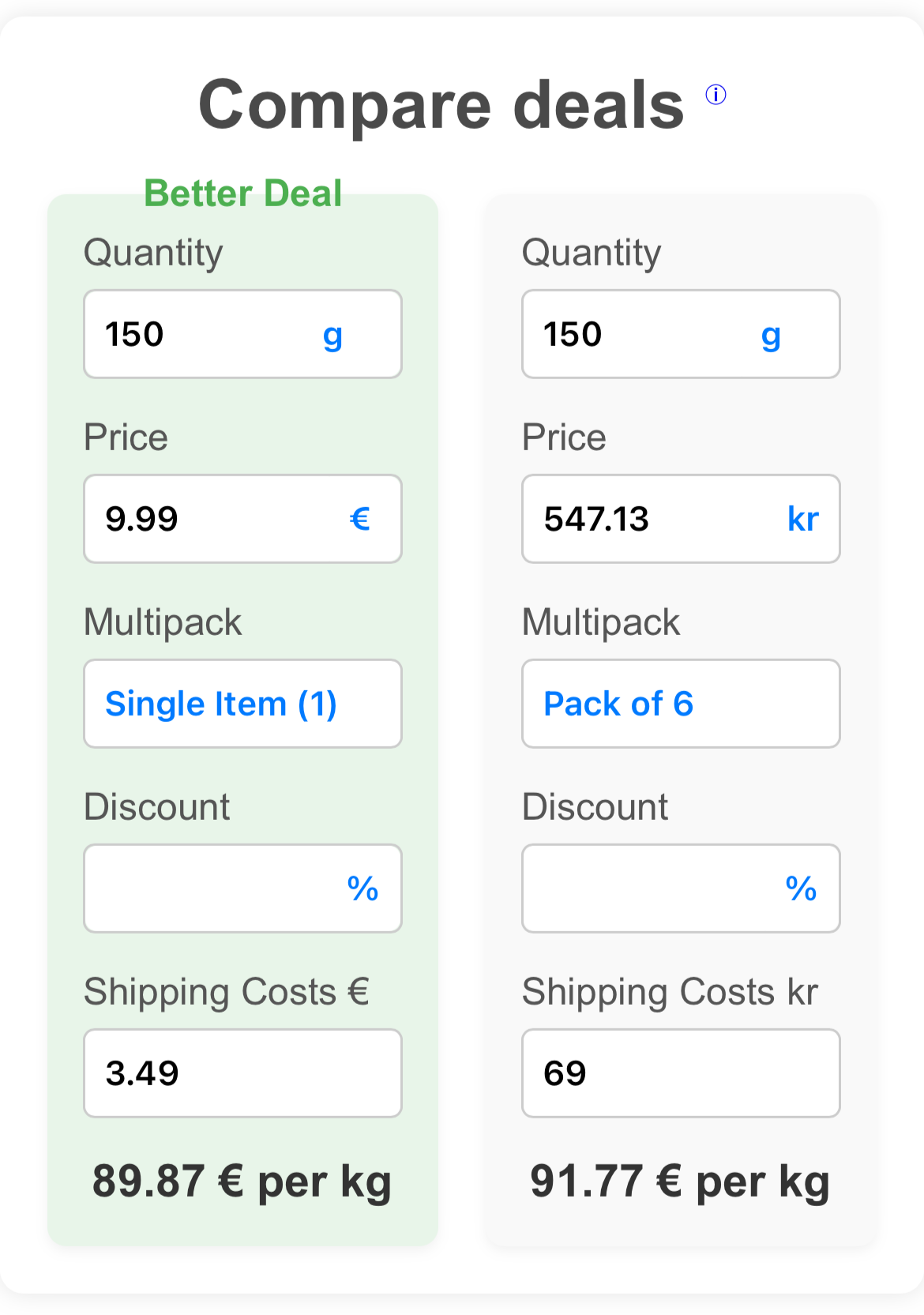This screenshot has height=1315, width=924.
Task: Change the kr currency selector on right price
Action: click(x=803, y=519)
